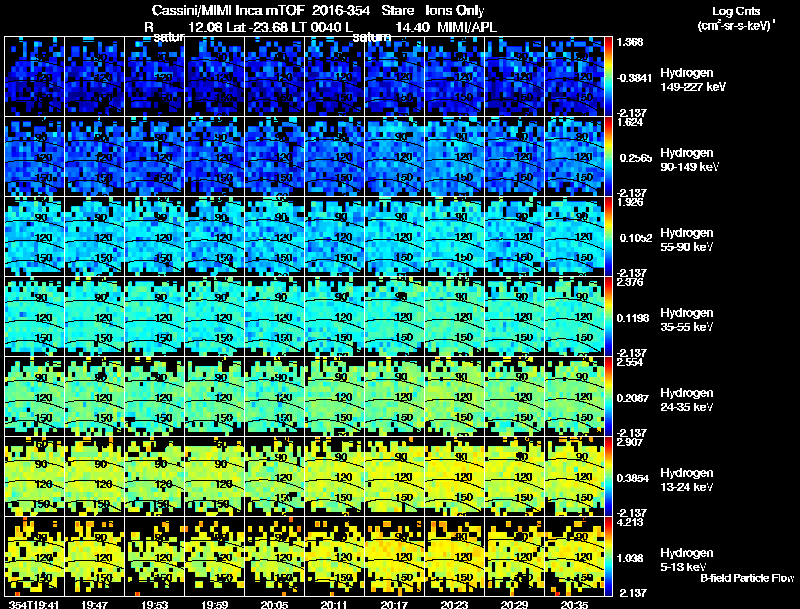Click the Hydrogen 149-227 keV row label
800x609 pixels.
[693, 80]
